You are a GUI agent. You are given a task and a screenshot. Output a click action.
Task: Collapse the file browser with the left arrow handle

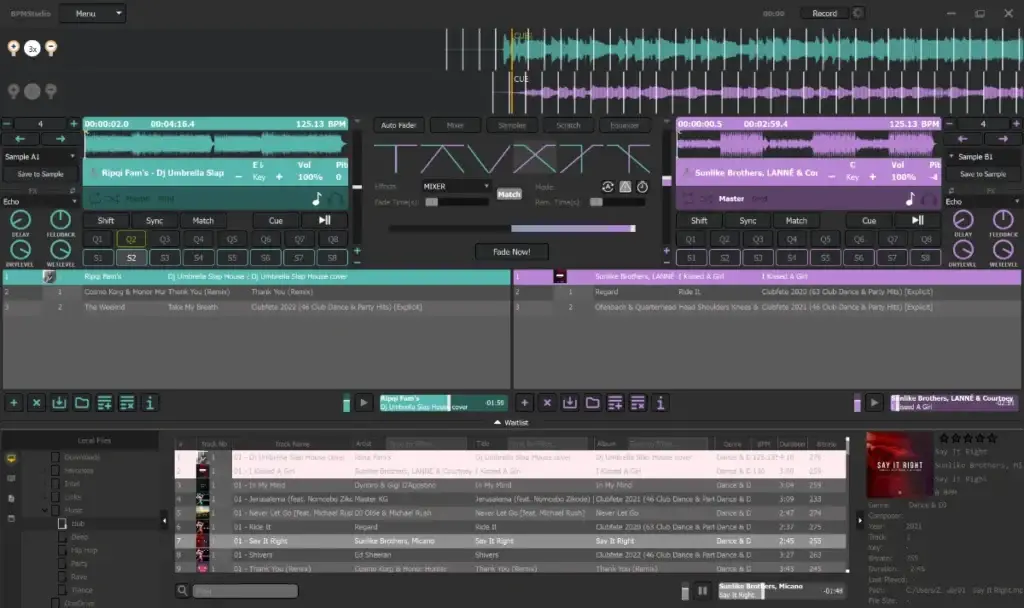click(x=164, y=520)
